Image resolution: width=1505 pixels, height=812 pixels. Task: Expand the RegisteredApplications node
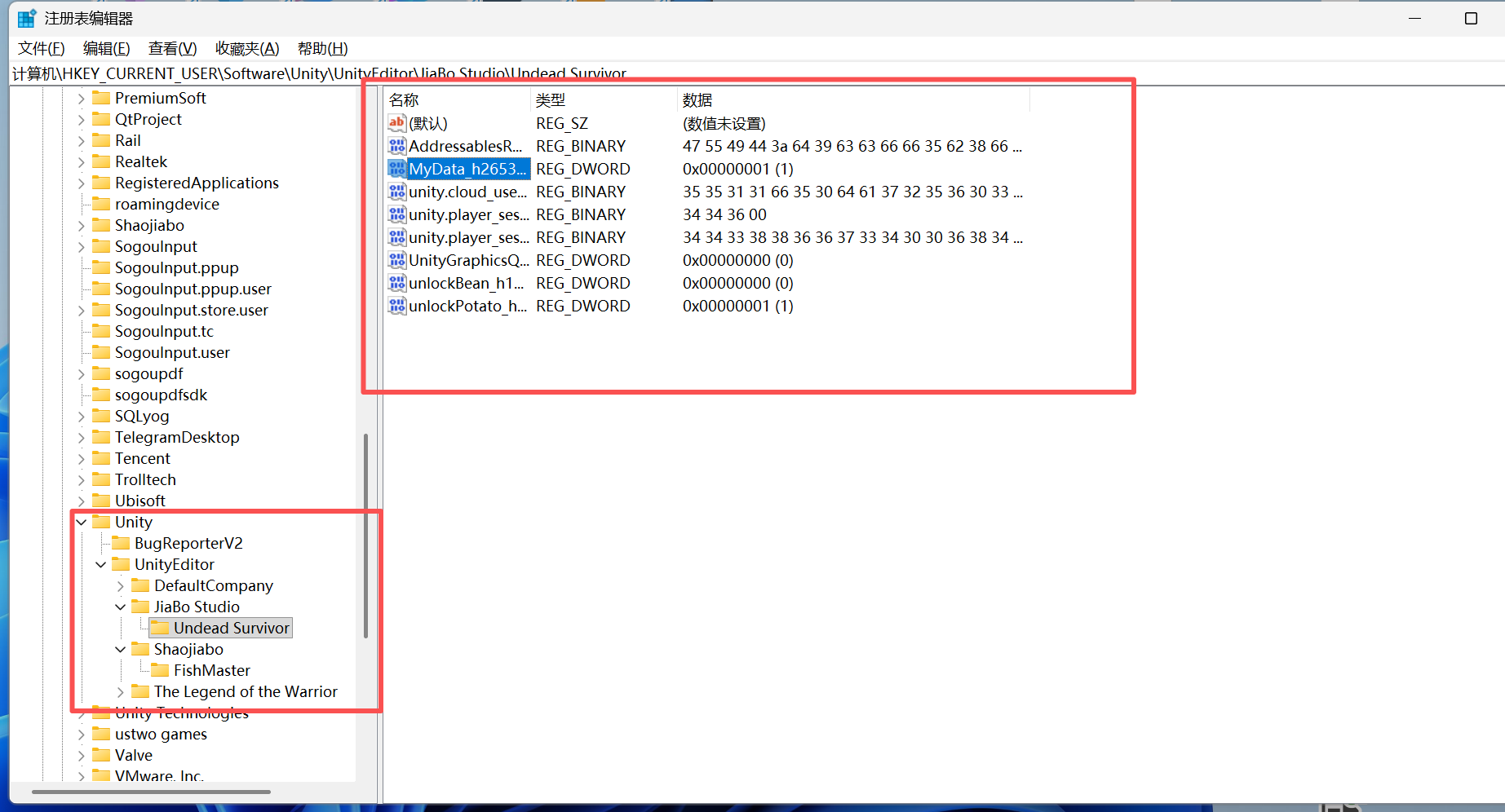tap(82, 183)
